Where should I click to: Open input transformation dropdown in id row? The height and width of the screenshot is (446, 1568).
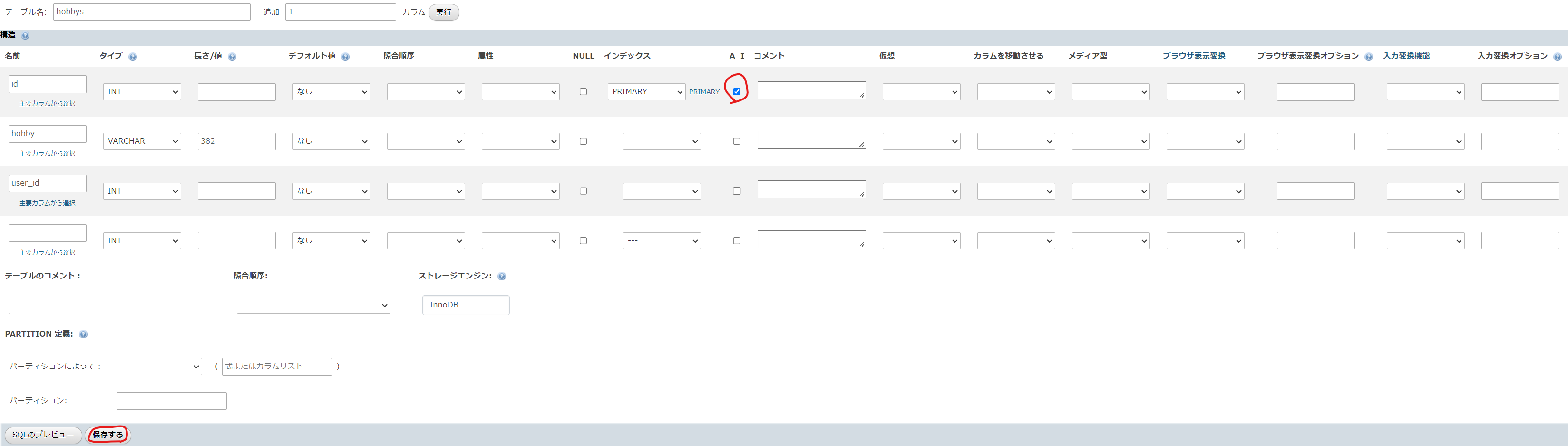[x=1426, y=92]
